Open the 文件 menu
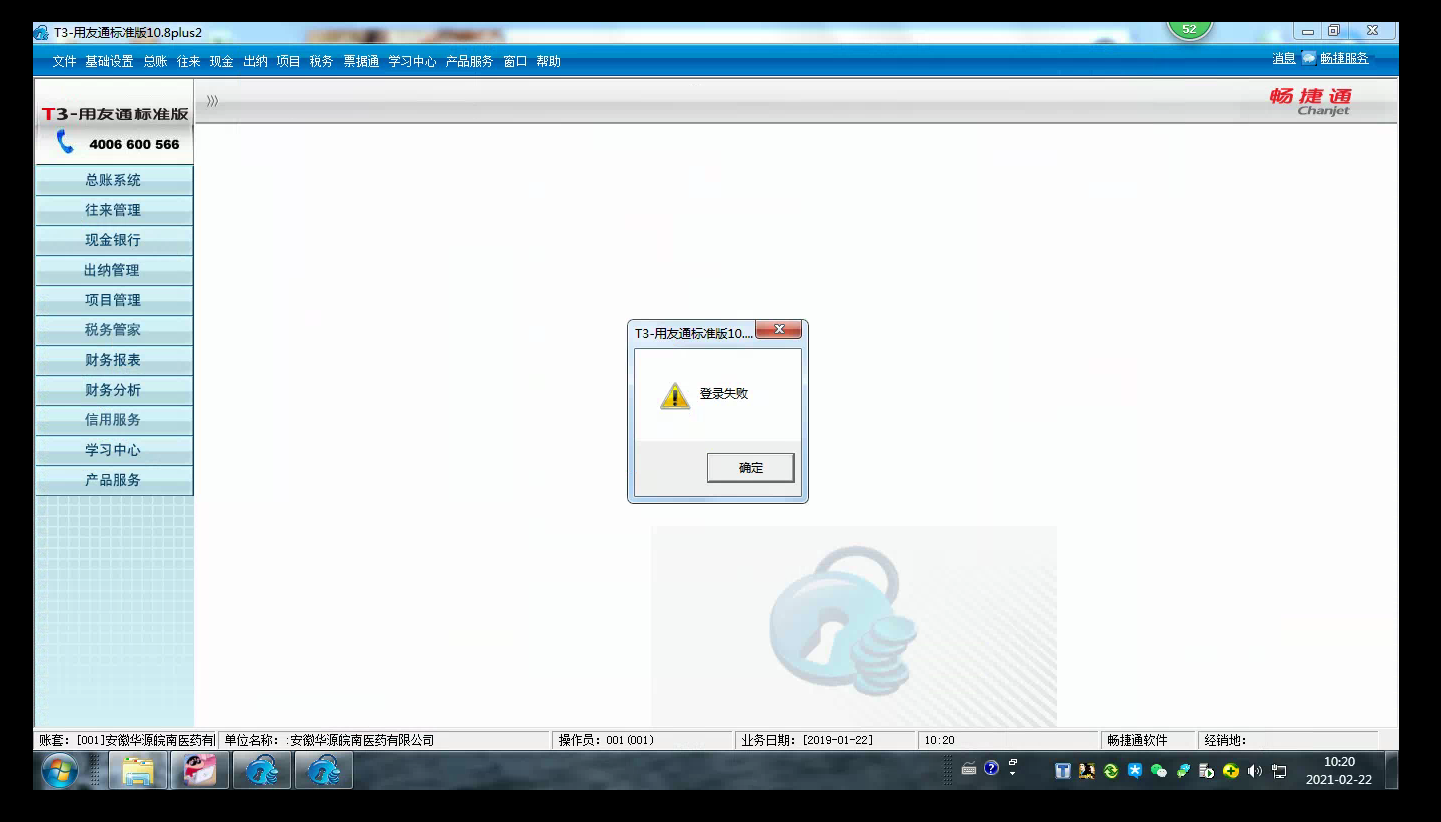The height and width of the screenshot is (822, 1441). click(64, 61)
